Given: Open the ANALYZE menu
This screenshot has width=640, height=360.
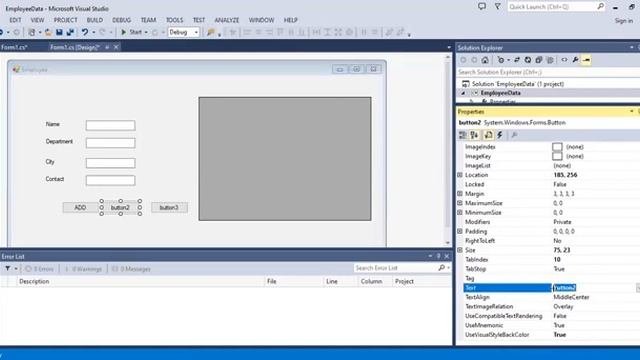Looking at the screenshot, I should pos(227,20).
